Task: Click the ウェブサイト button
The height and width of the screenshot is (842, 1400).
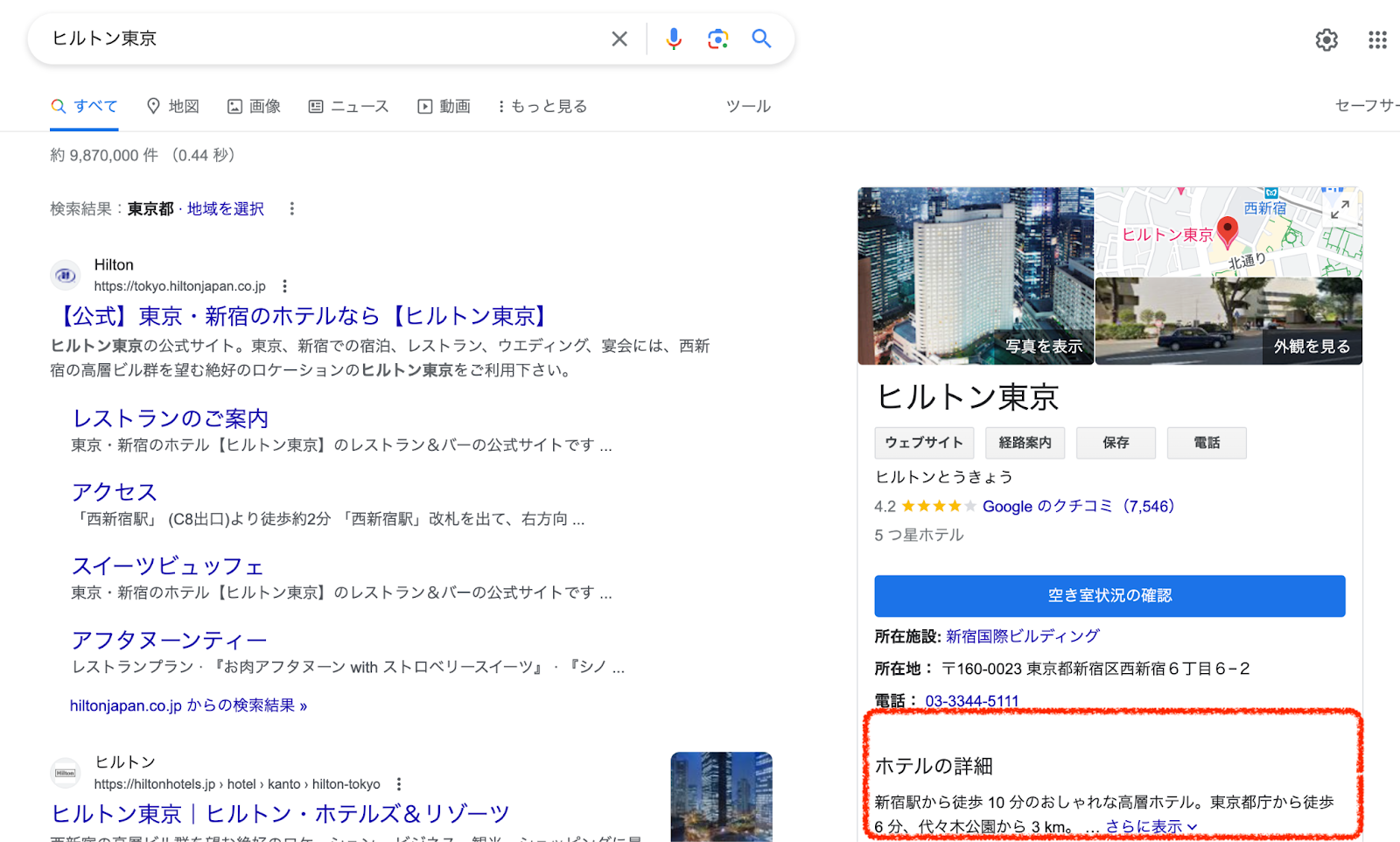Action: [924, 443]
